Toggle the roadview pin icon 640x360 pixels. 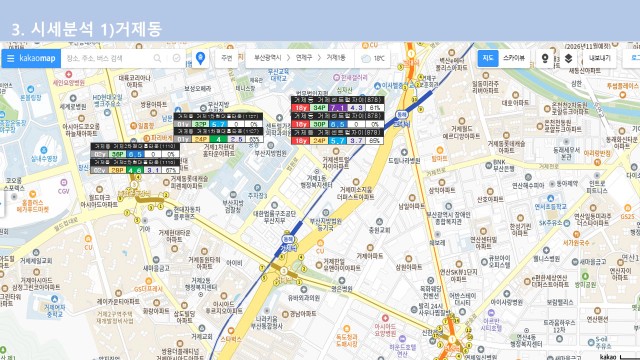[545, 58]
